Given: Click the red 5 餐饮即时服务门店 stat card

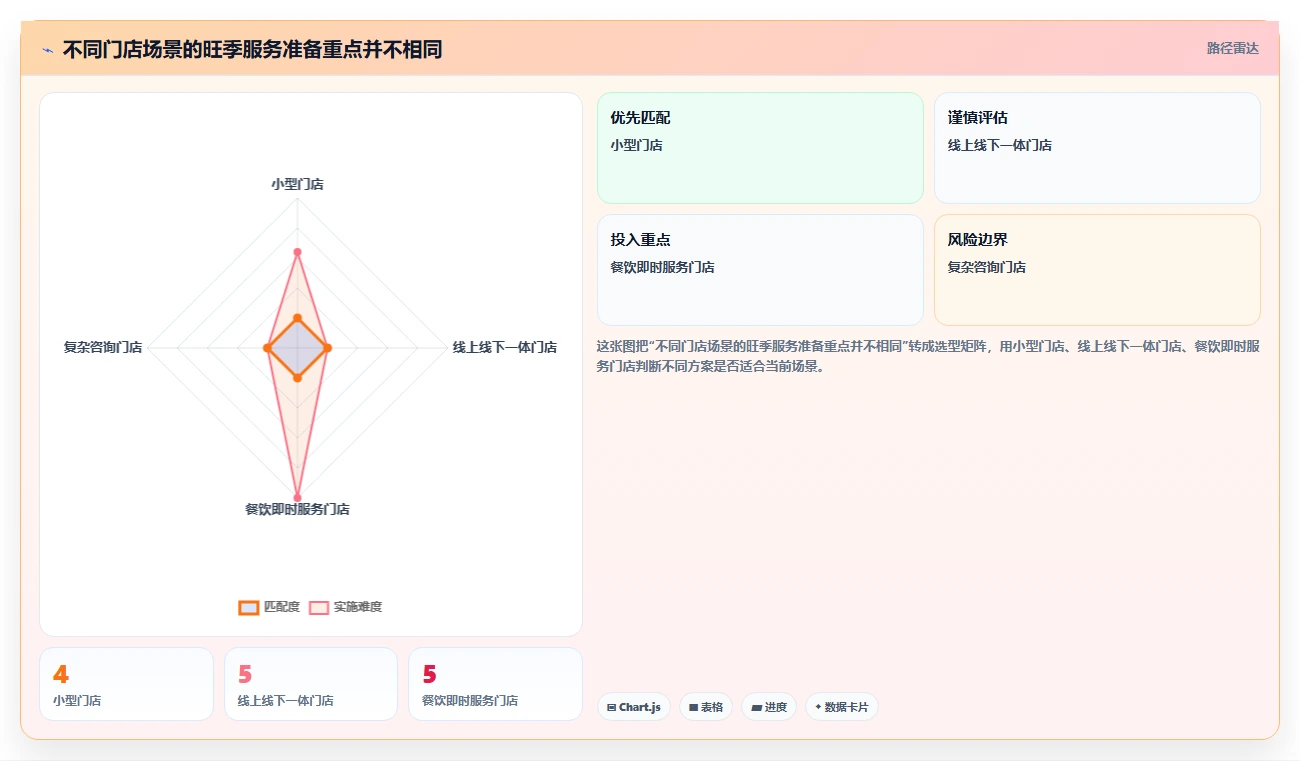Looking at the screenshot, I should [x=495, y=684].
